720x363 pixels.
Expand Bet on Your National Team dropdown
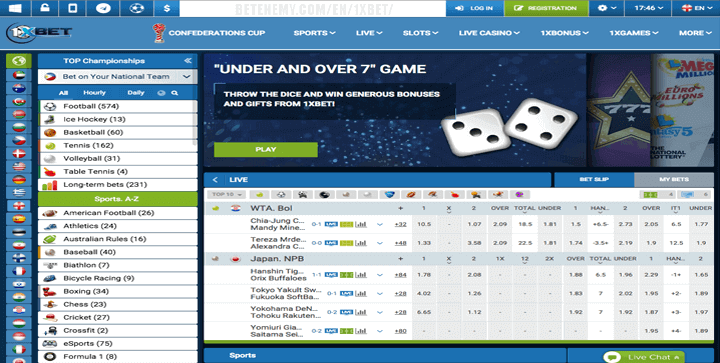pyautogui.click(x=186, y=77)
